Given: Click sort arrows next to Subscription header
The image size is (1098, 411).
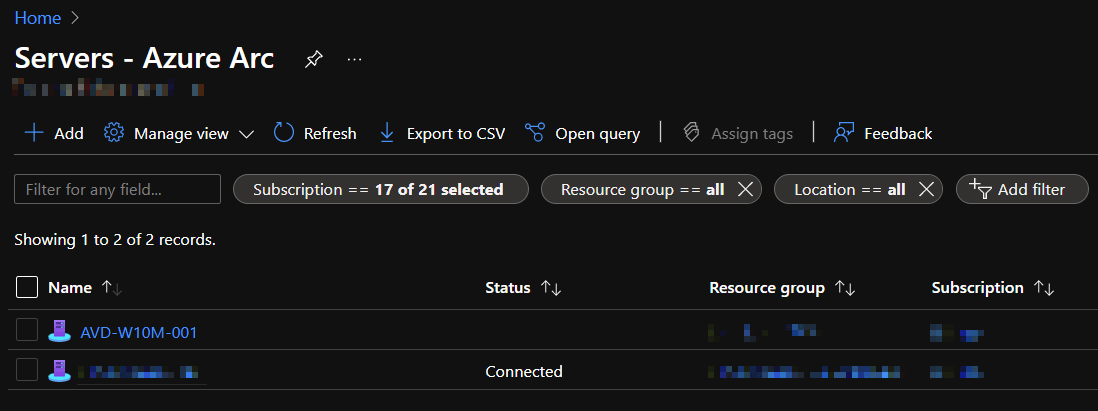Looking at the screenshot, I should (x=1044, y=288).
